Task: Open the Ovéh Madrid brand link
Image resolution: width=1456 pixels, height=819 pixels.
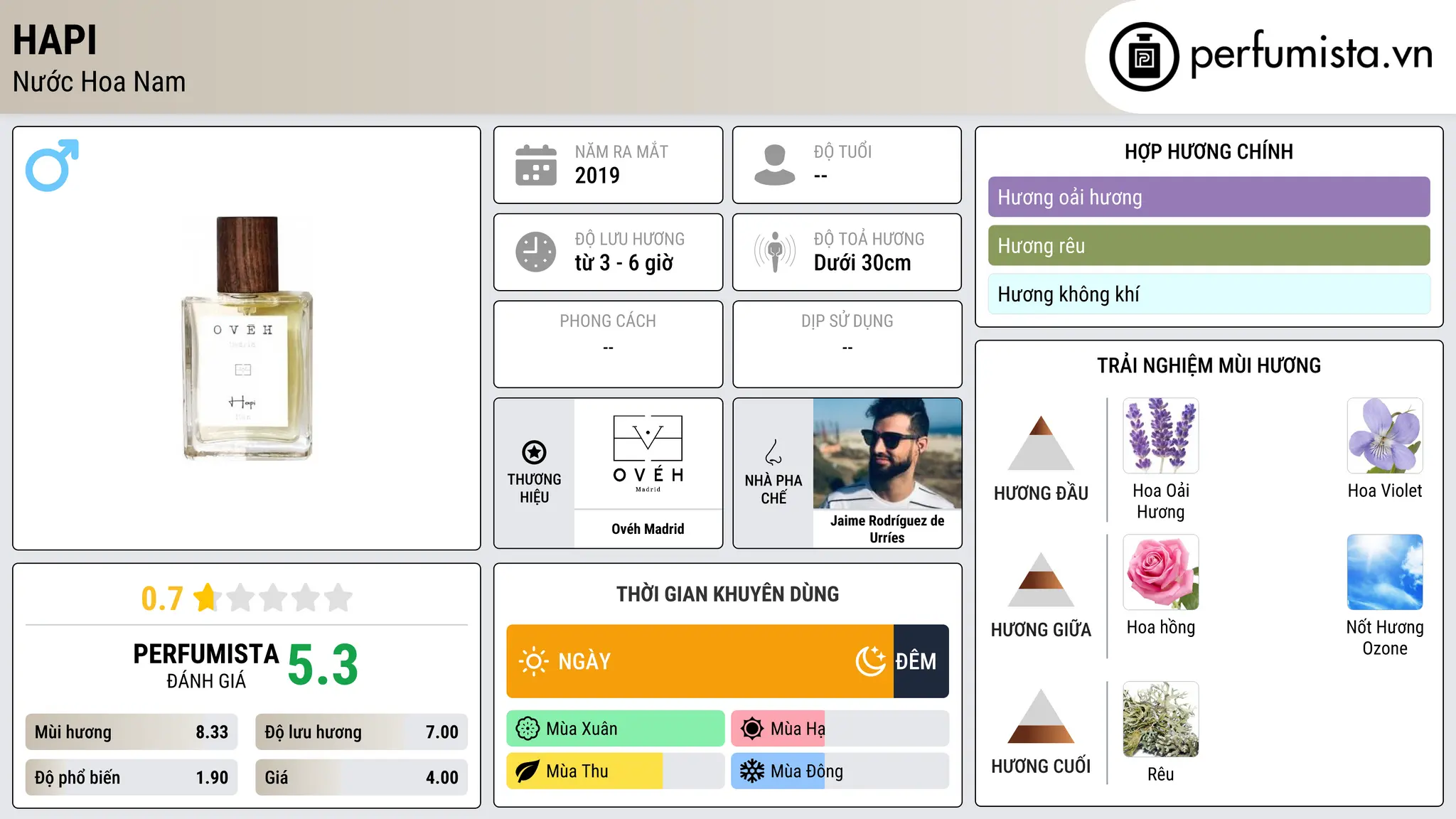Action: (648, 529)
